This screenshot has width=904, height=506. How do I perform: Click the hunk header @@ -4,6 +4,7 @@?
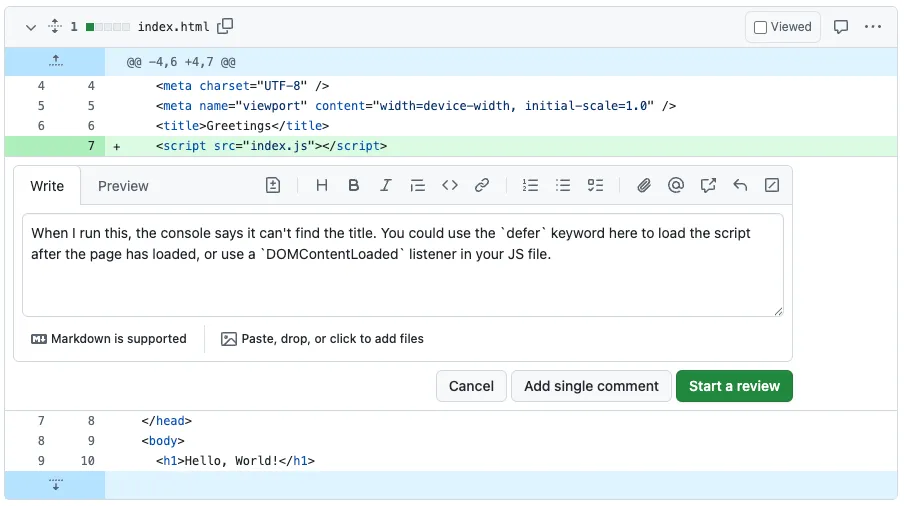pyautogui.click(x=181, y=62)
